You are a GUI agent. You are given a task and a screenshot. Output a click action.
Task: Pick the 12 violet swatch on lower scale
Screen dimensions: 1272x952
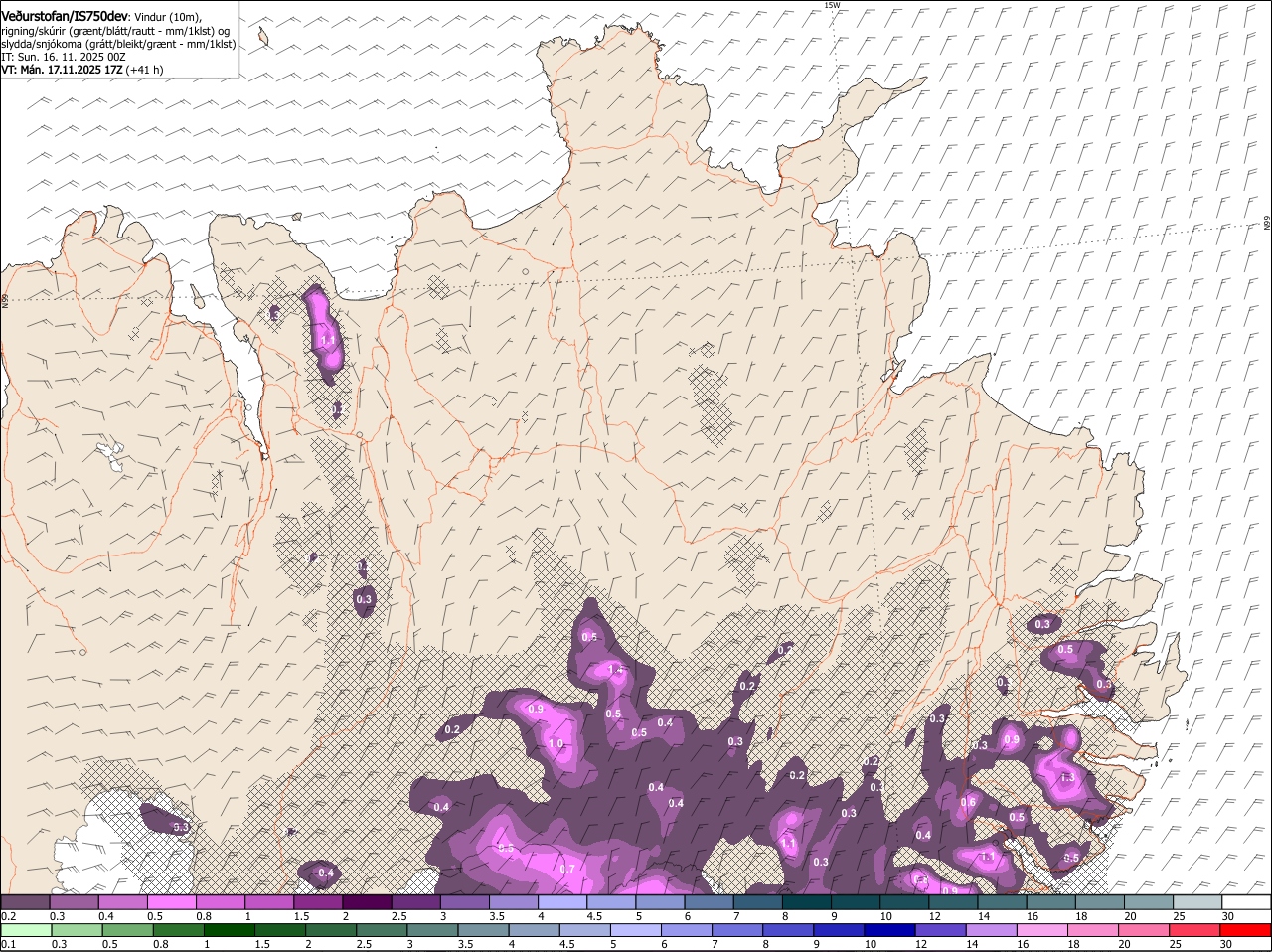(940, 930)
